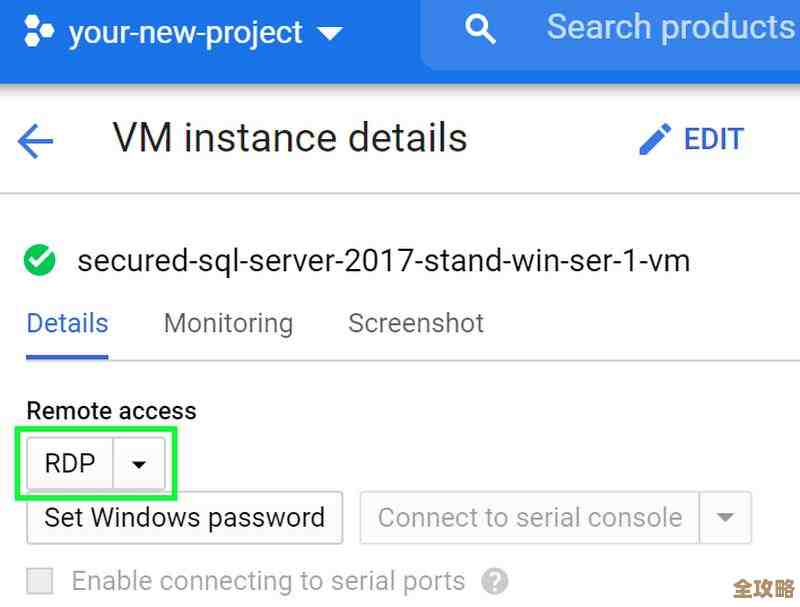Click the back arrow to leave instance details
This screenshot has height=607, width=800.
coord(34,139)
